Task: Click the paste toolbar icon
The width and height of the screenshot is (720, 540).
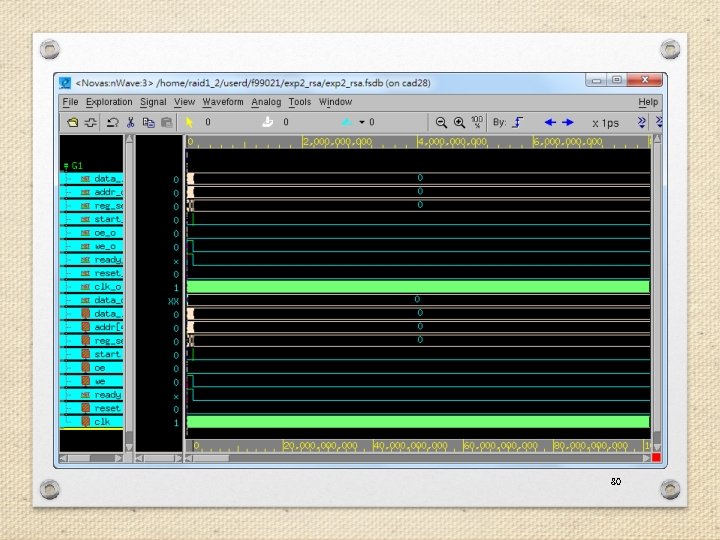Action: point(167,123)
